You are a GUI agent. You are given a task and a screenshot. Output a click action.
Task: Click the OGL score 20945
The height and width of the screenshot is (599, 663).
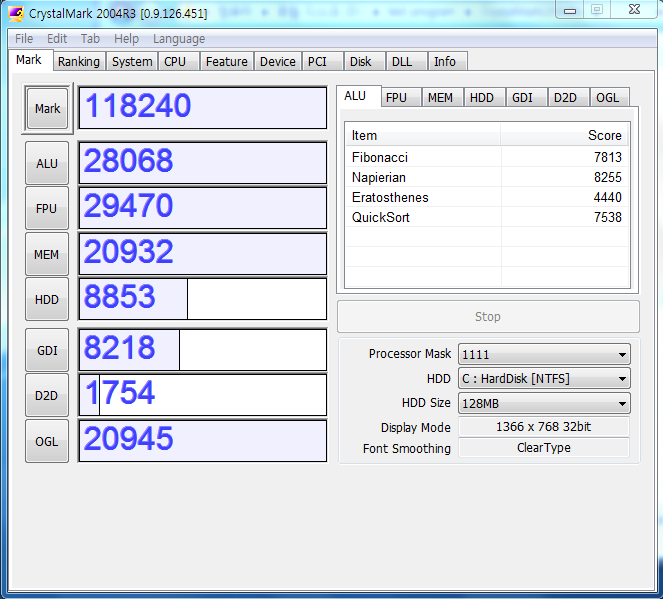[203, 440]
